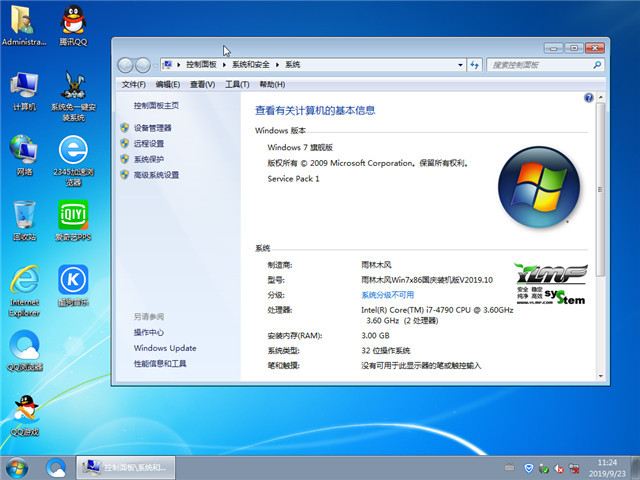Click the blue shield tray icon
Screen dimensions: 640x480
pos(529,468)
